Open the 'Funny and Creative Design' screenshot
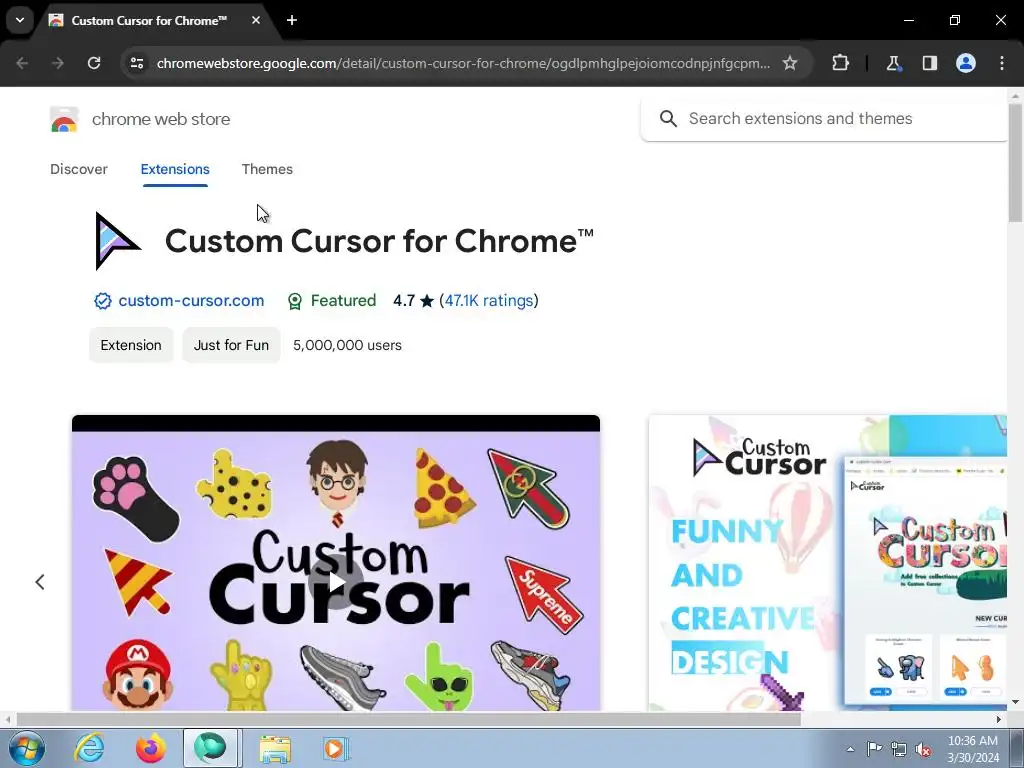 827,562
